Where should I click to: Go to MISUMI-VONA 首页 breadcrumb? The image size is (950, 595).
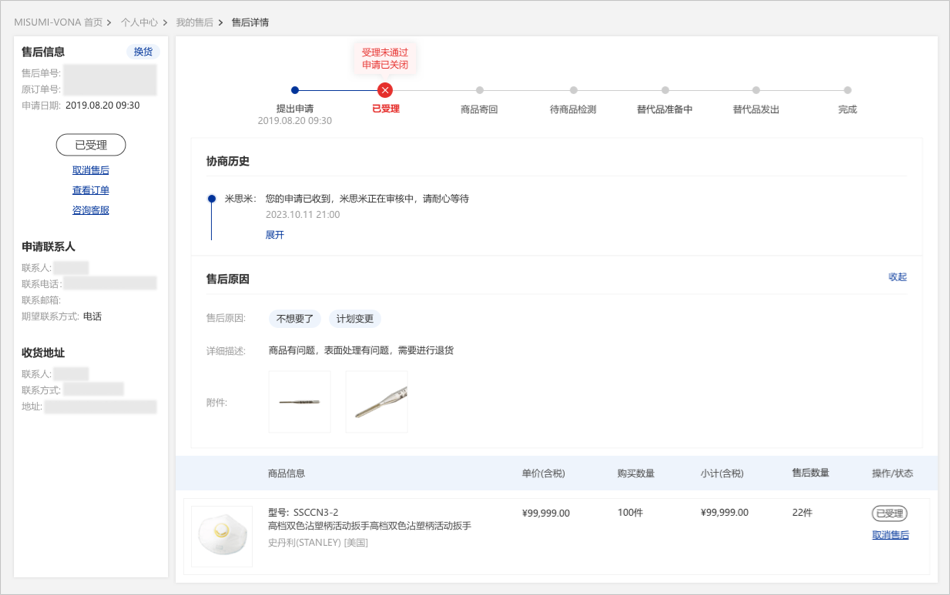[x=58, y=22]
